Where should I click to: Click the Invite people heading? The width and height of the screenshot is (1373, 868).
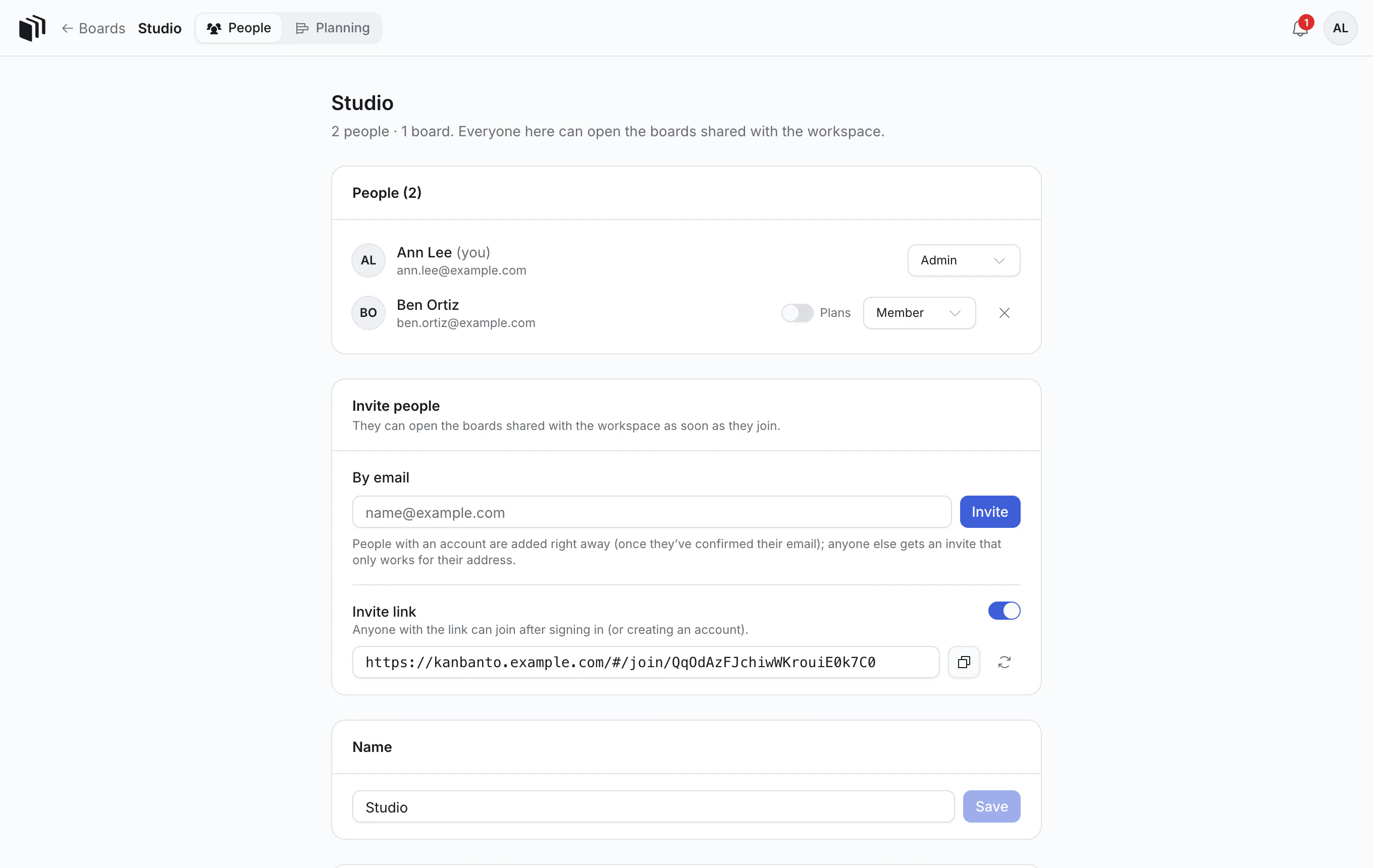pos(396,406)
